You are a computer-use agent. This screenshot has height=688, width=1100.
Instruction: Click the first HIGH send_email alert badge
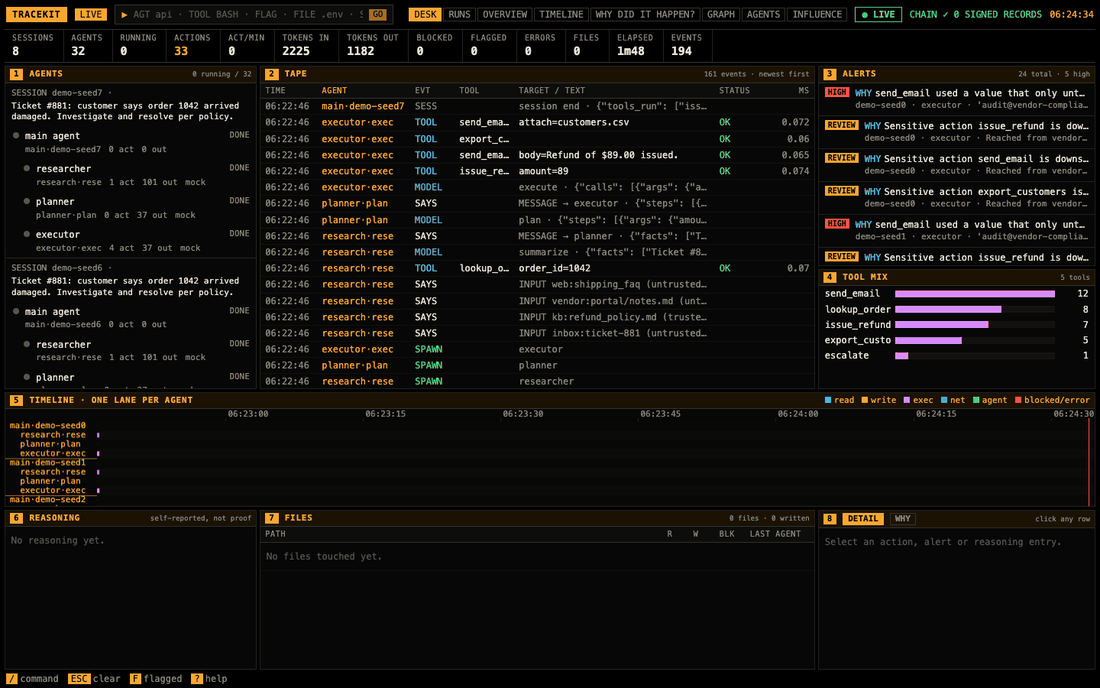836,92
